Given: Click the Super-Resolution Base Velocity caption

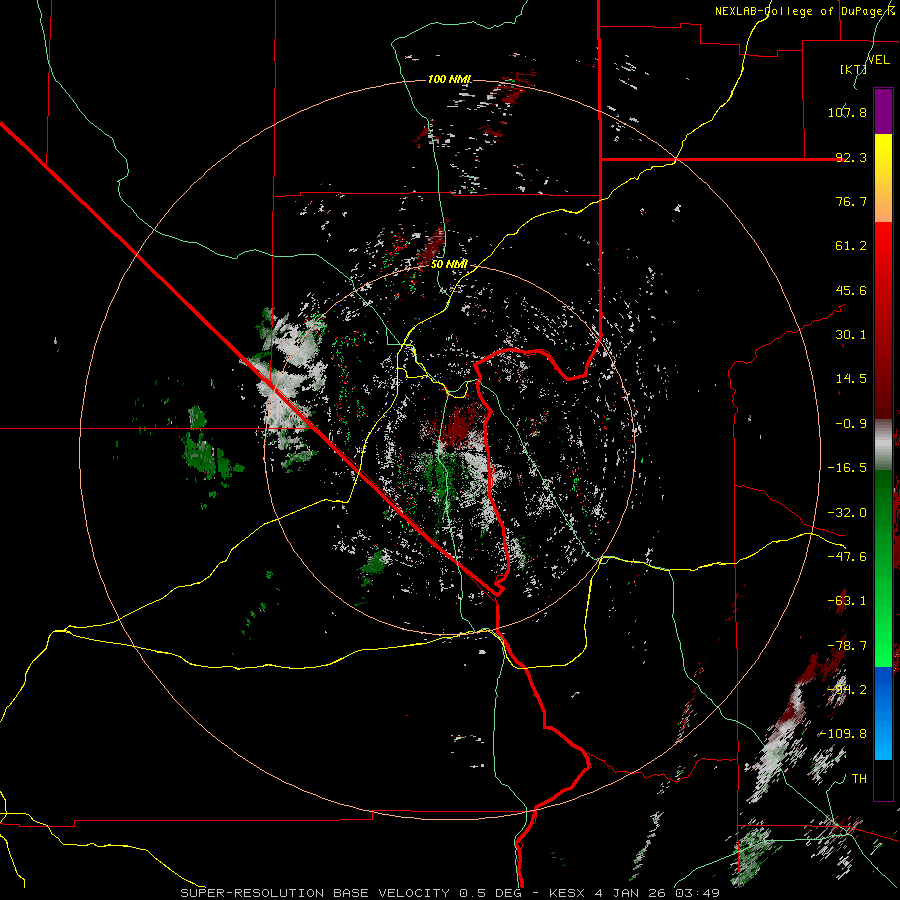Looking at the screenshot, I should (x=449, y=893).
